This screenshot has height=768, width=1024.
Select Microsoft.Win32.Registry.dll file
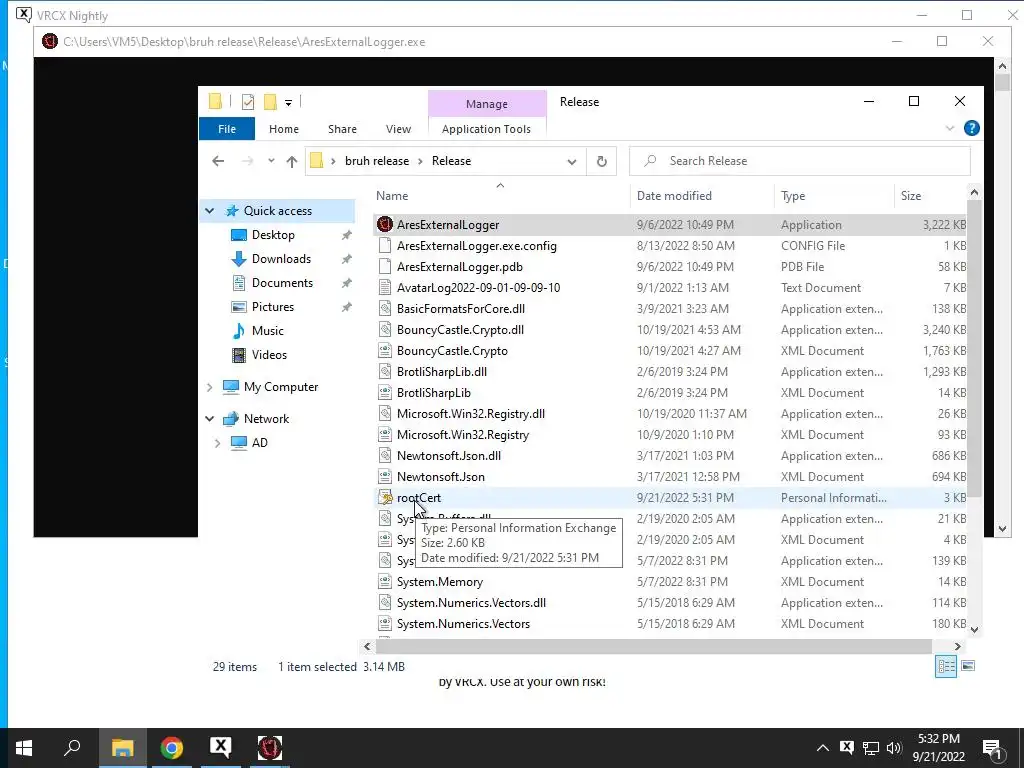[671, 414]
